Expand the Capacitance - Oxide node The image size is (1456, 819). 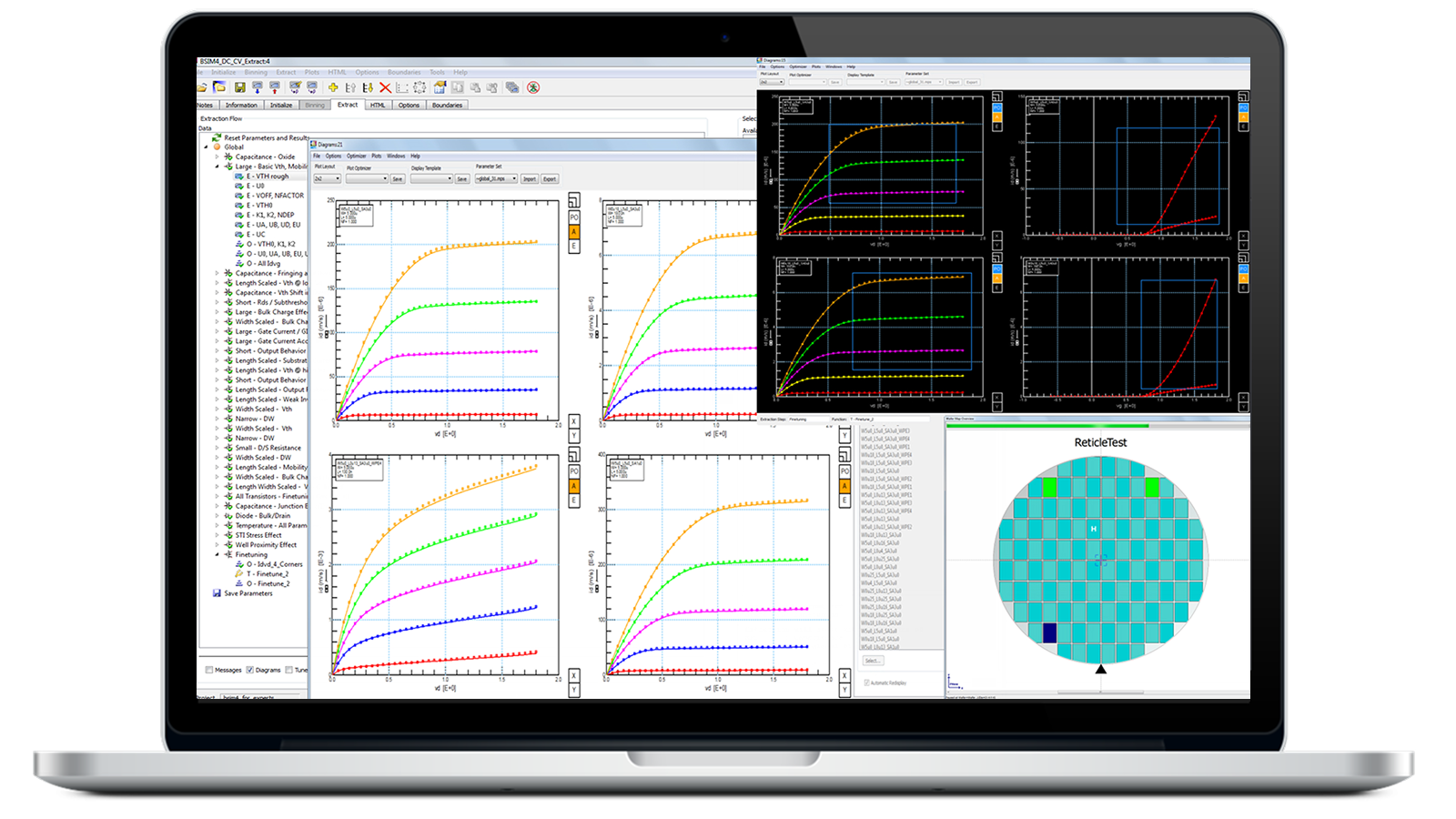tap(217, 157)
